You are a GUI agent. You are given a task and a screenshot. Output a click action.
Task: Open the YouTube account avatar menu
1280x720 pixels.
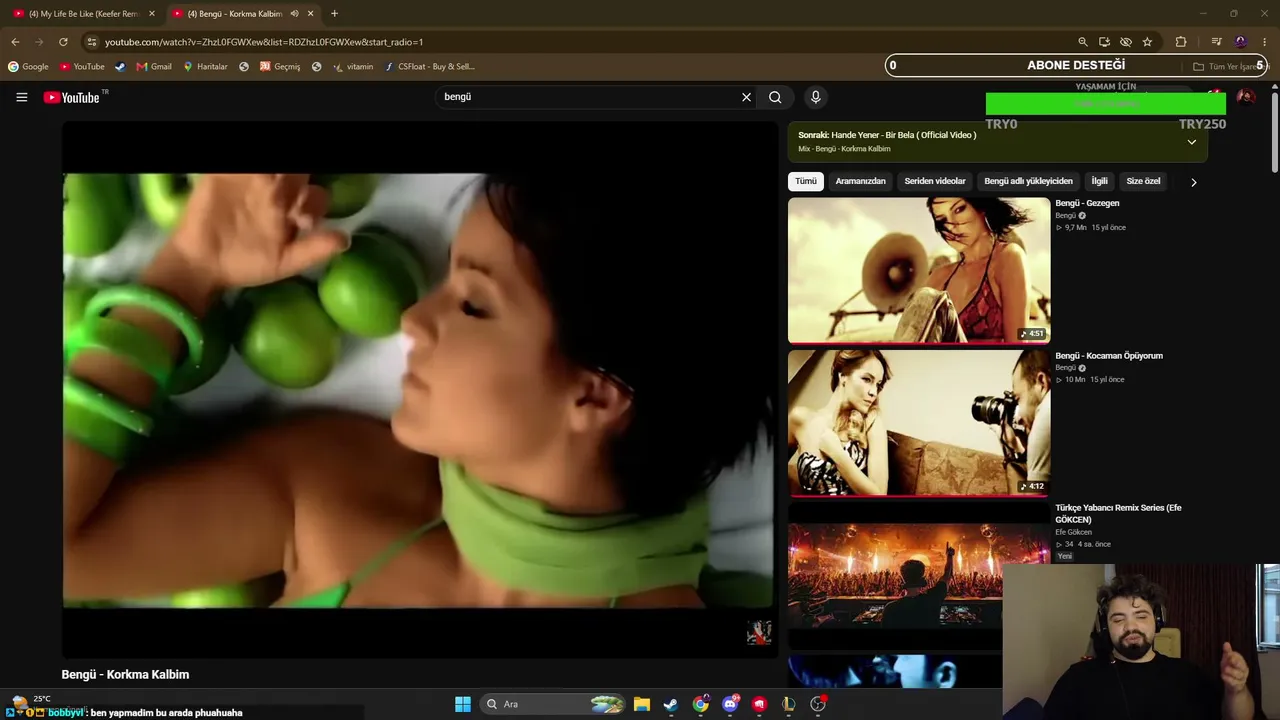pos(1246,97)
